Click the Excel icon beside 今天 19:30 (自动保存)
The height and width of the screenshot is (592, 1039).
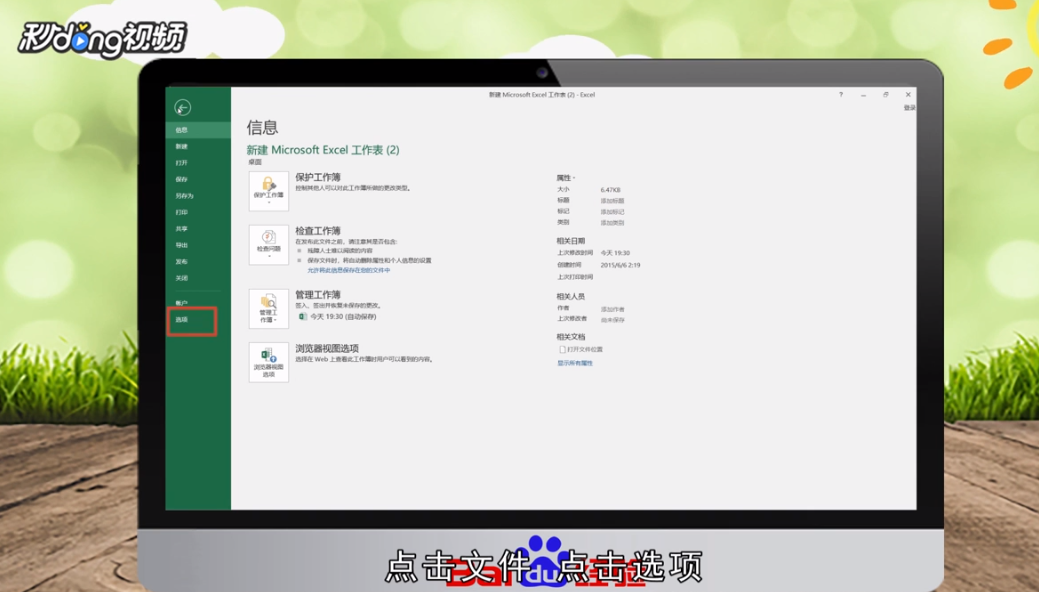[x=302, y=317]
